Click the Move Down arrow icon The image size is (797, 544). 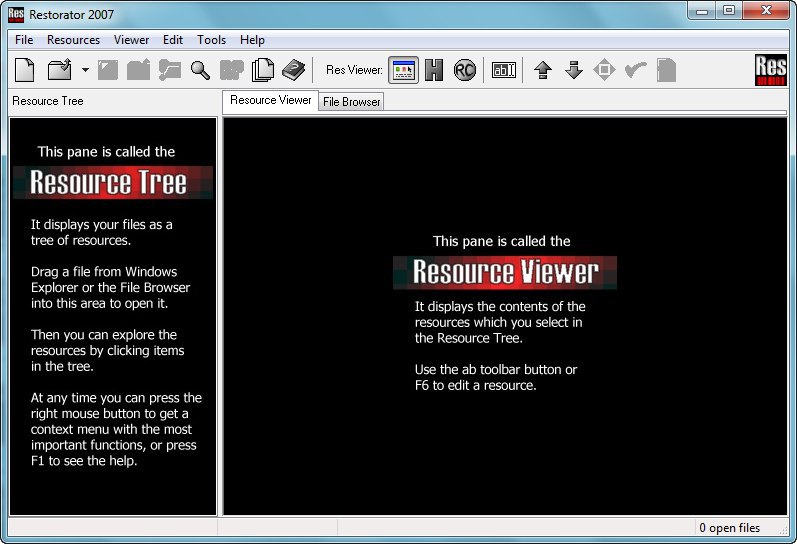click(574, 70)
